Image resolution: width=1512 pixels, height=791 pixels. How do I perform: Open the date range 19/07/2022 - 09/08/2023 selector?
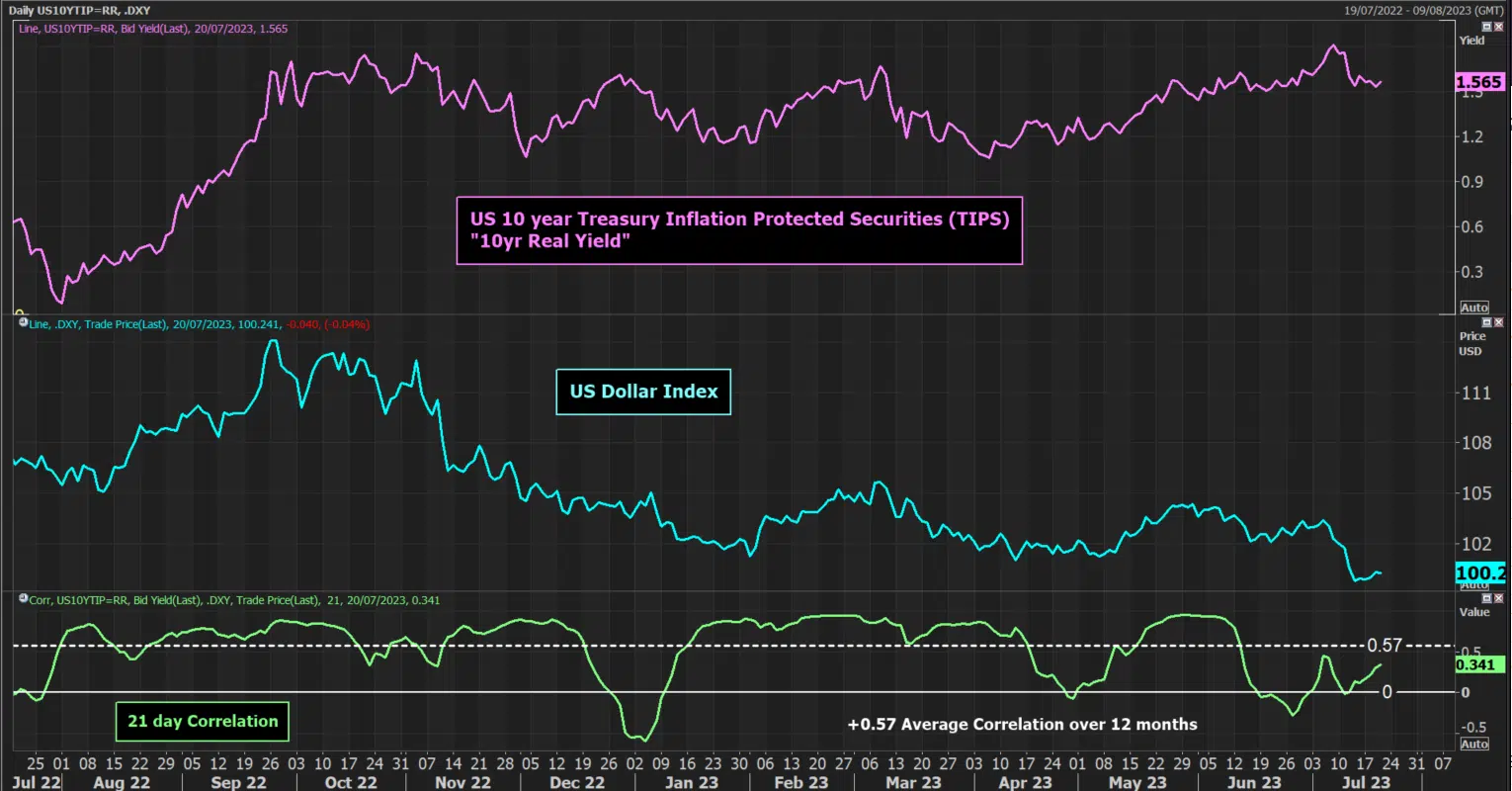click(x=1424, y=10)
